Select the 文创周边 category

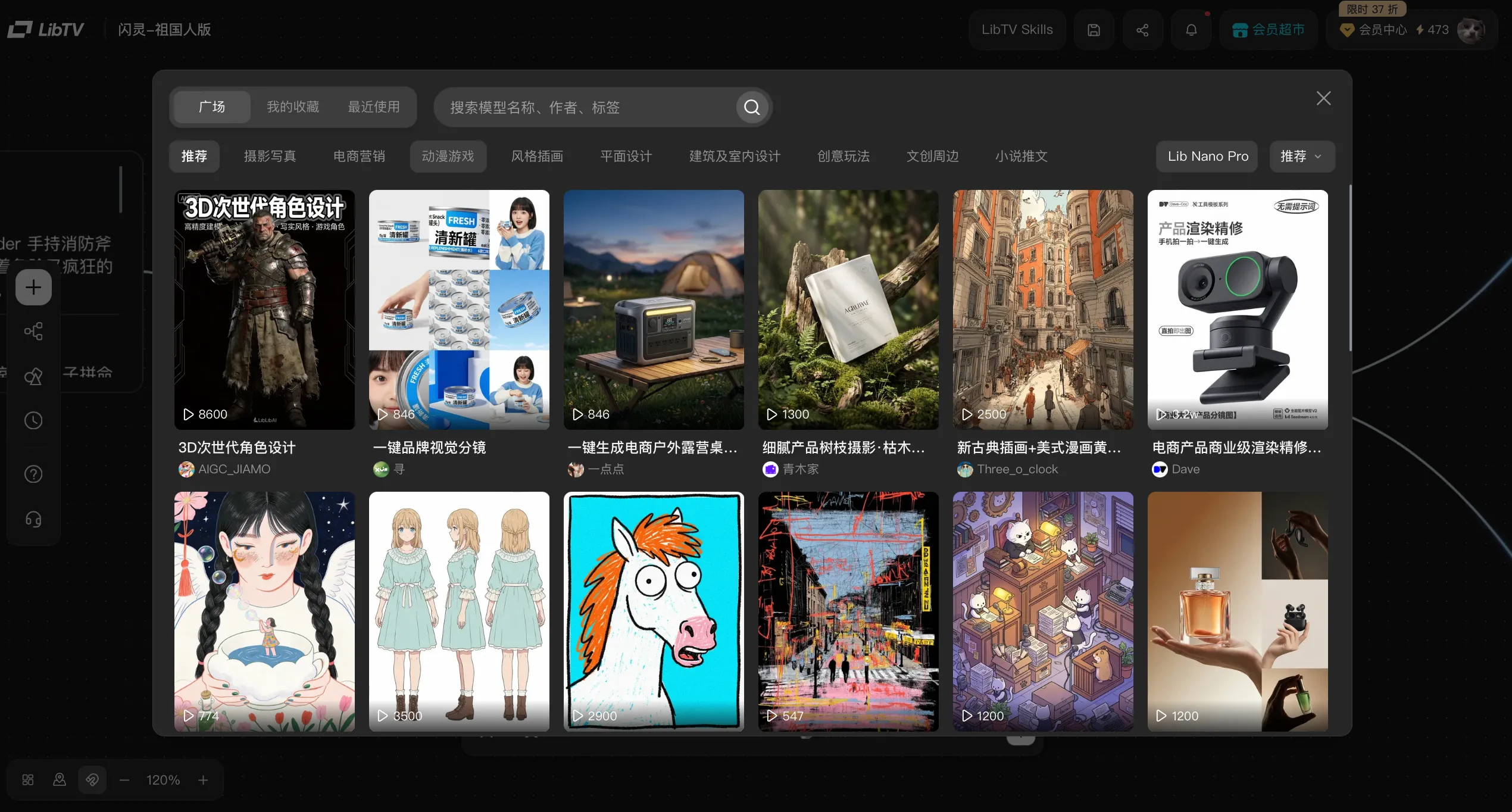pos(933,157)
